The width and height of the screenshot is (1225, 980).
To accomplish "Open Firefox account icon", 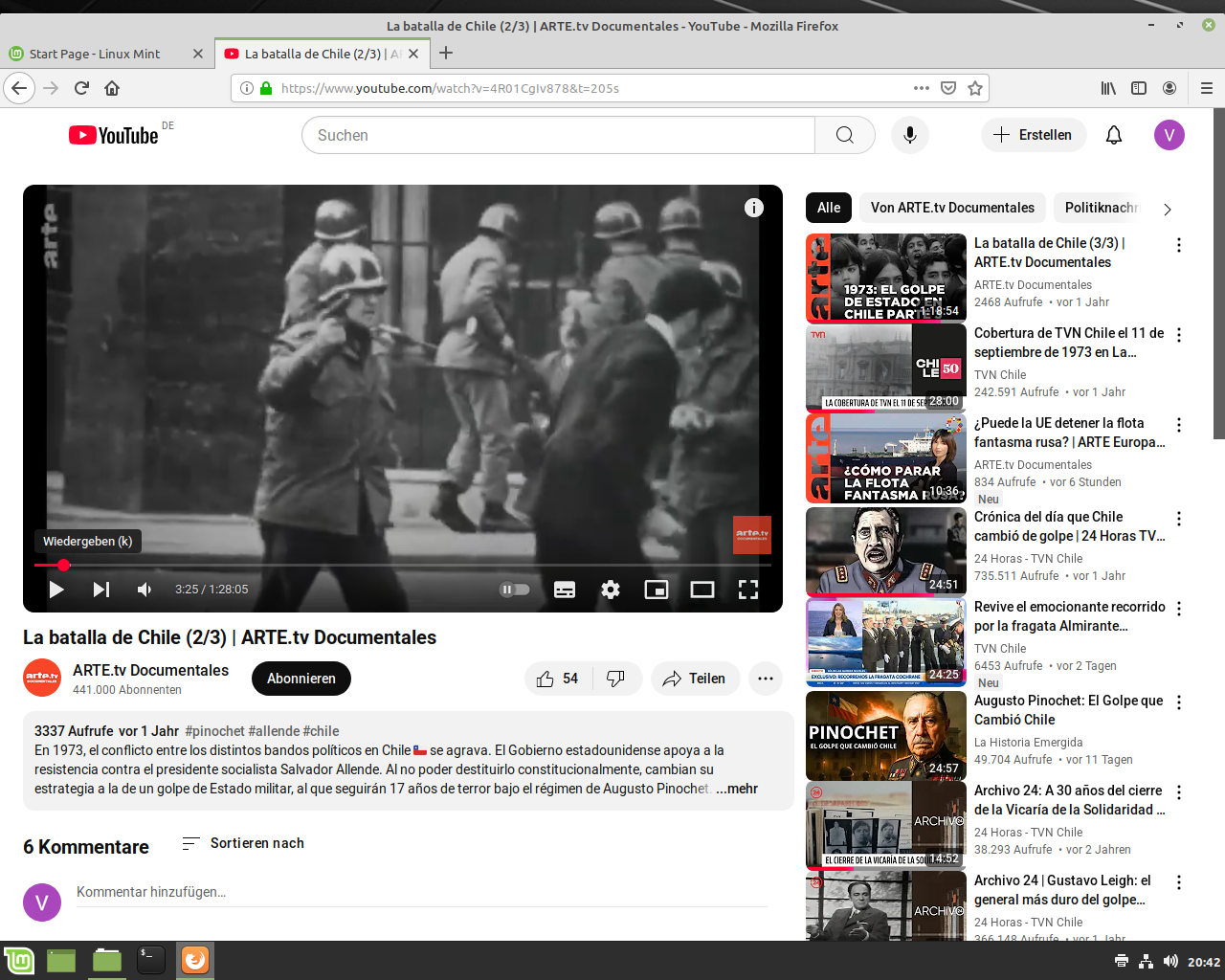I will coord(1169,88).
